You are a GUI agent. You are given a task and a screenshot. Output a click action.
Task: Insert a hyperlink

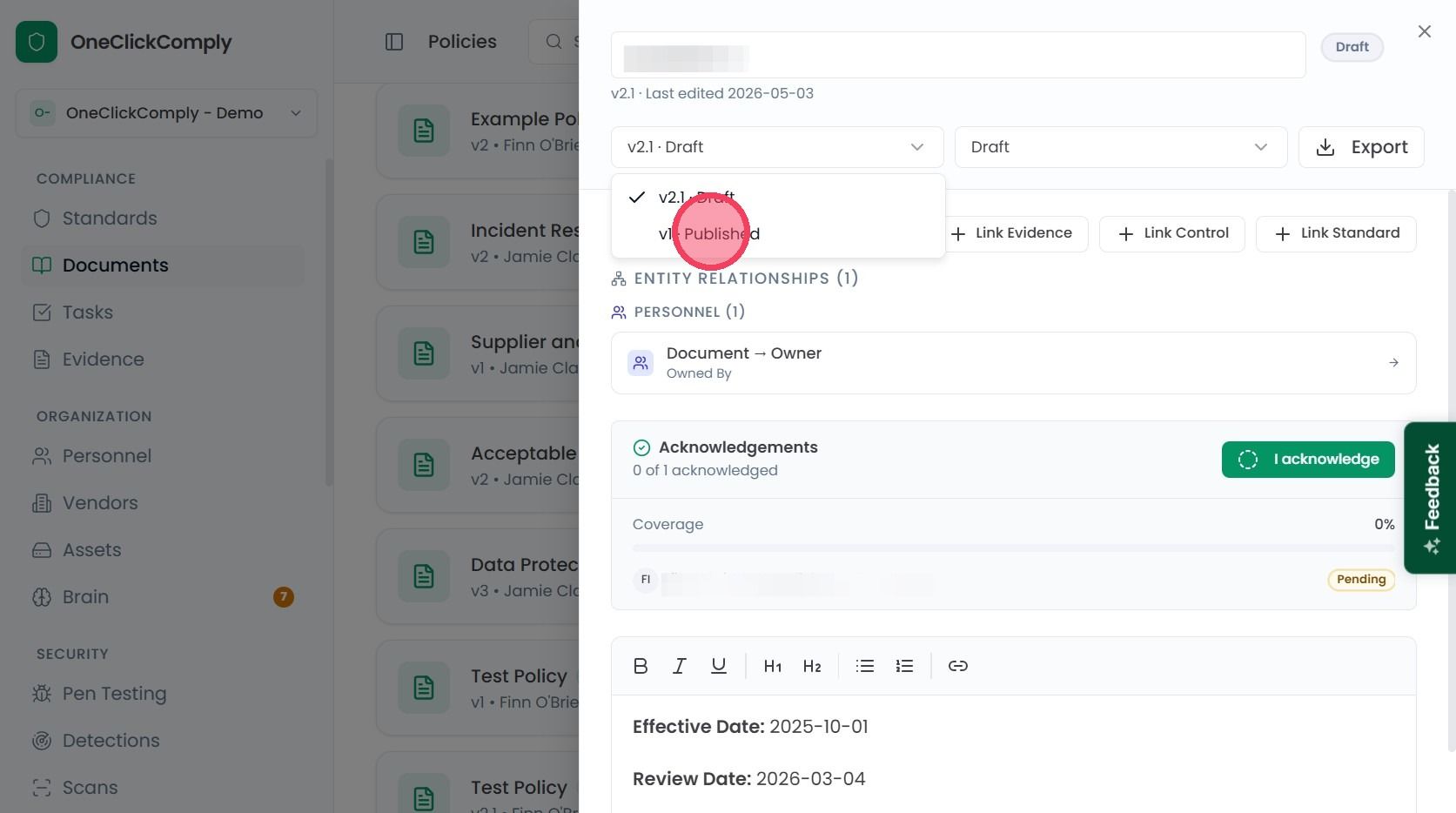pyautogui.click(x=958, y=666)
